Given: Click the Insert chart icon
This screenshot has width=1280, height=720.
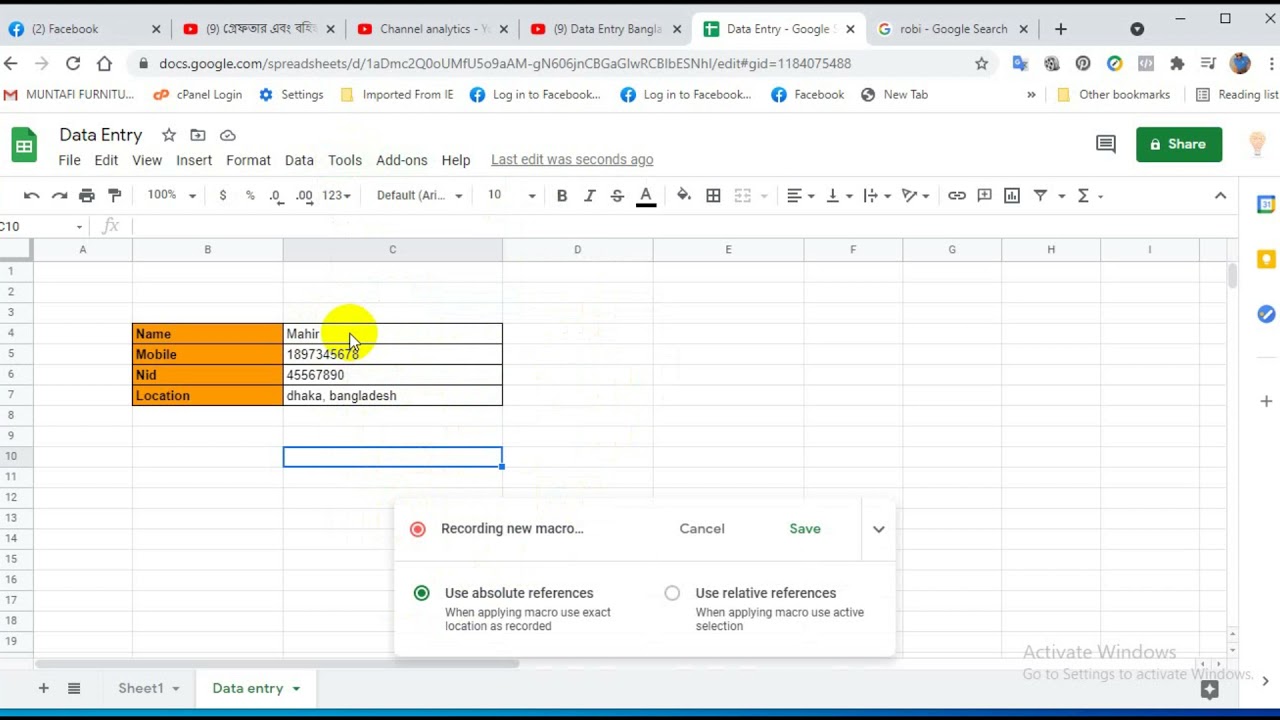Looking at the screenshot, I should point(1012,196).
